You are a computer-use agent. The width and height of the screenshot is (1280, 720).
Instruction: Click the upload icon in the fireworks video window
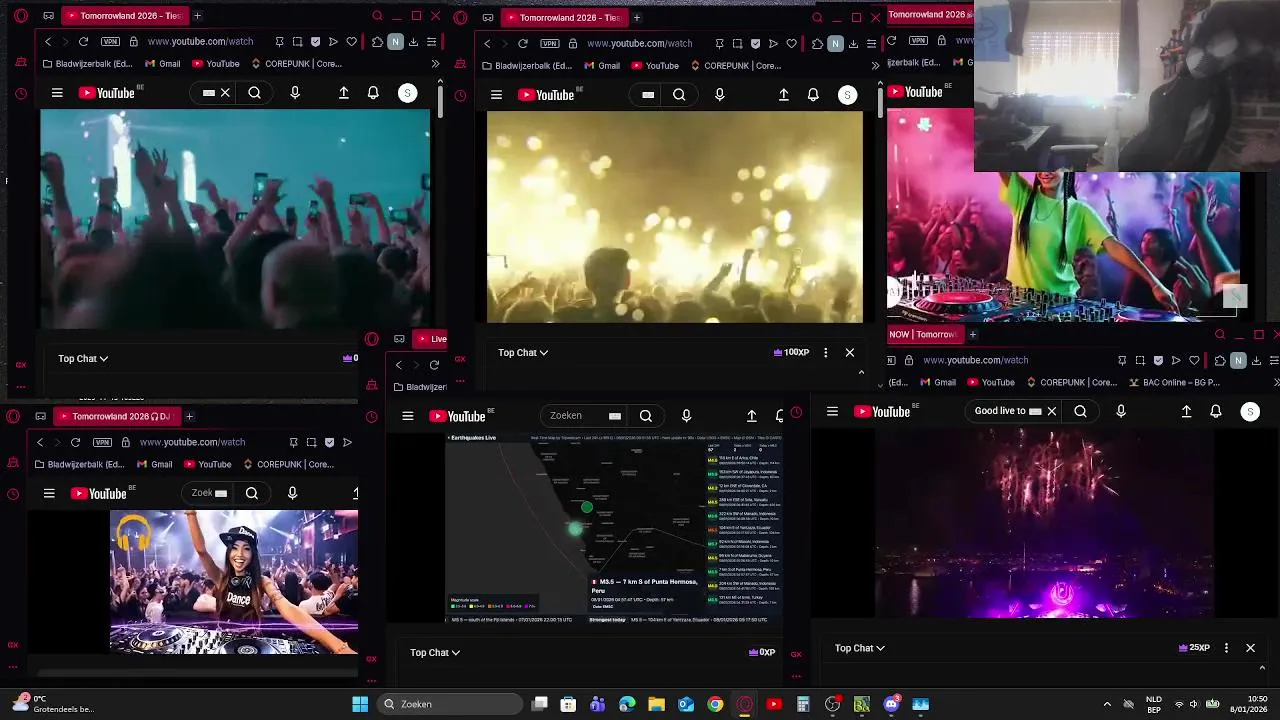click(1187, 411)
